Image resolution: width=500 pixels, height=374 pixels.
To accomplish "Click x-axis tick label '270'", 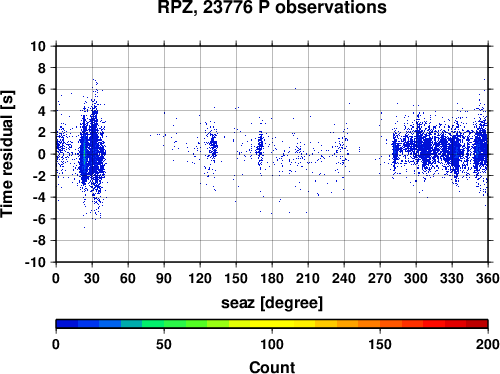I will tap(380, 278).
